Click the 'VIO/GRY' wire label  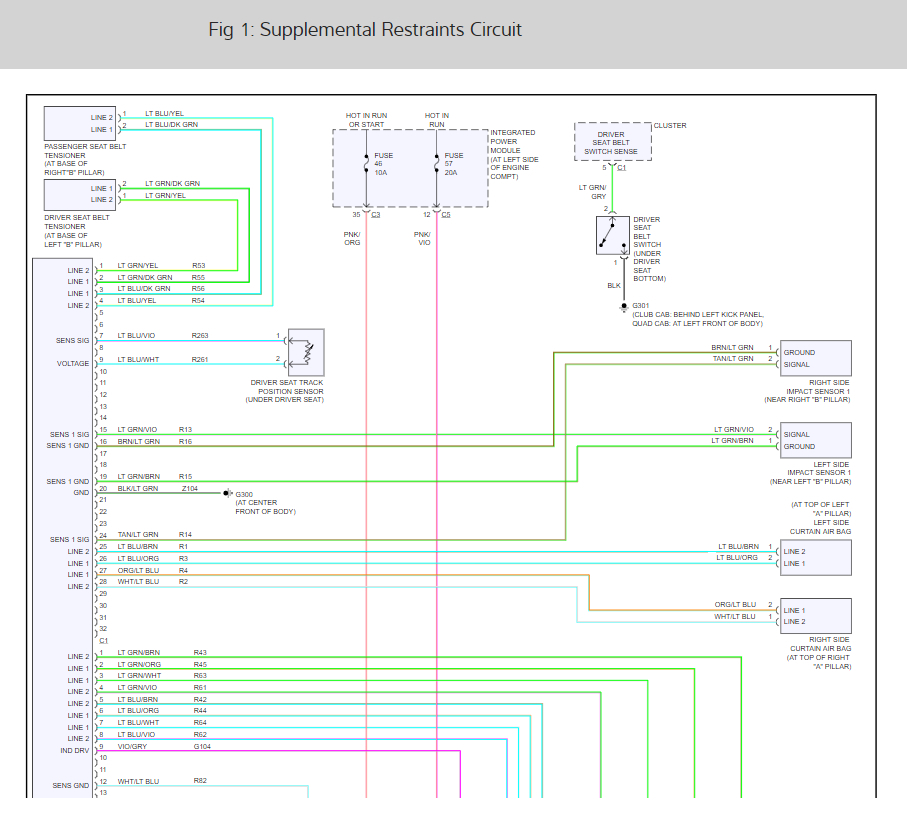click(x=132, y=747)
